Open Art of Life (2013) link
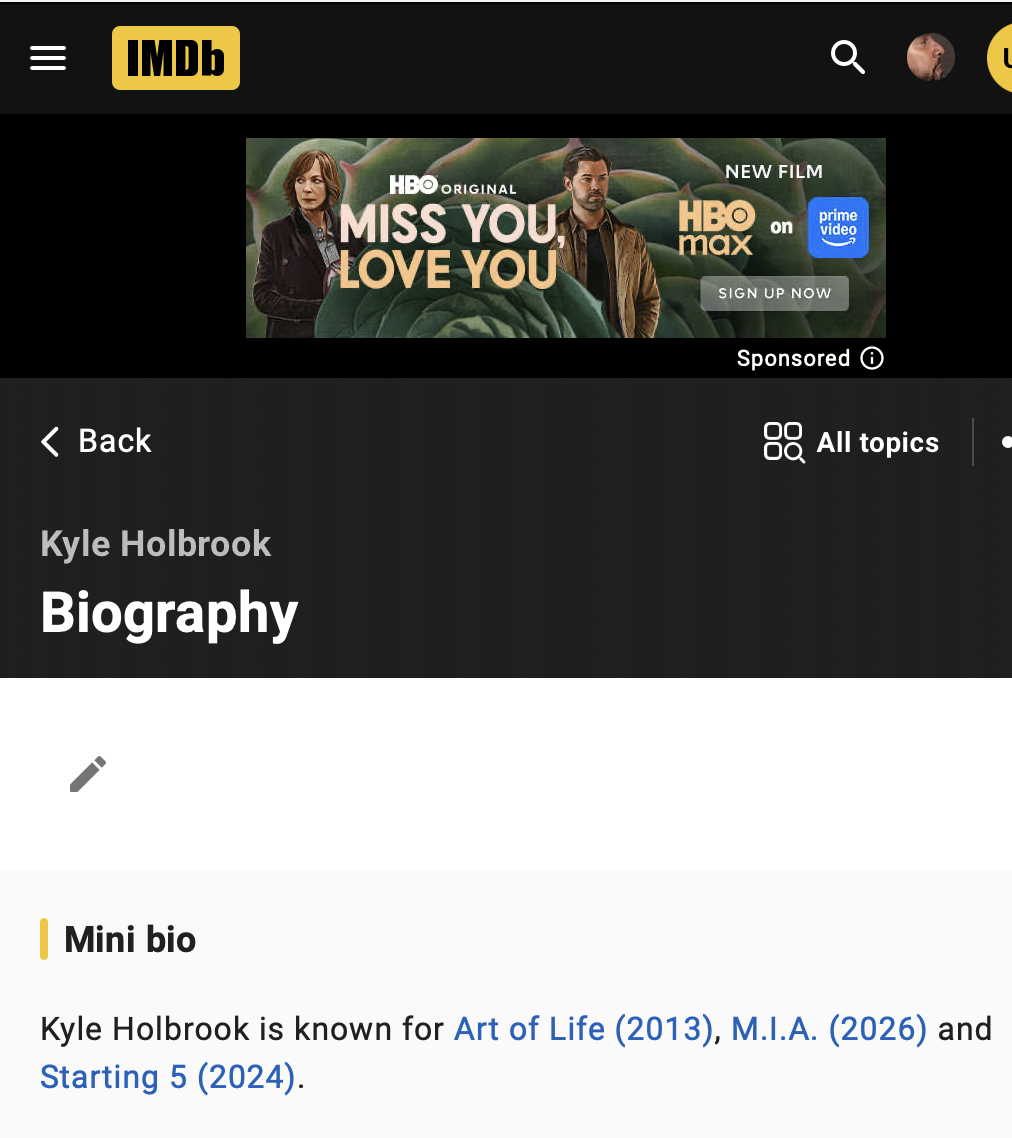This screenshot has width=1012, height=1138. point(584,1028)
